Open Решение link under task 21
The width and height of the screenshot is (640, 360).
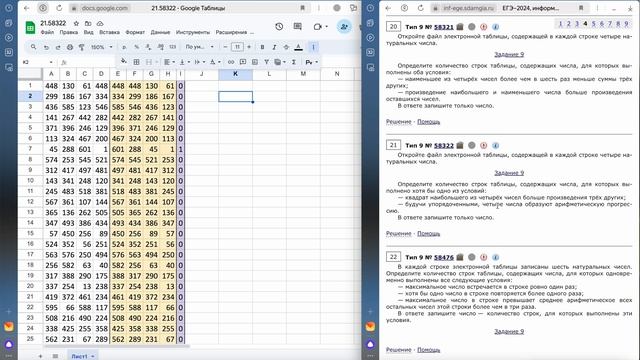coord(399,233)
